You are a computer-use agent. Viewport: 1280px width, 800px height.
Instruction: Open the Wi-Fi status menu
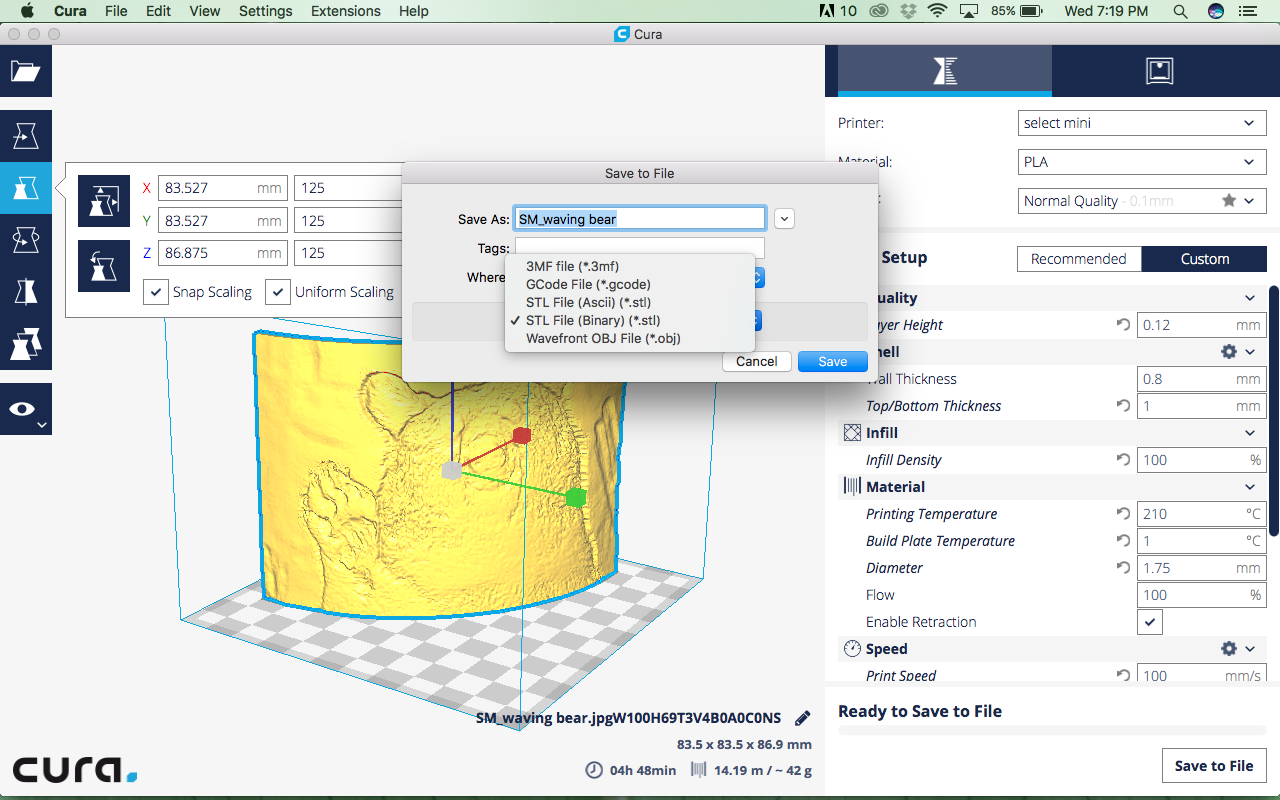[937, 11]
